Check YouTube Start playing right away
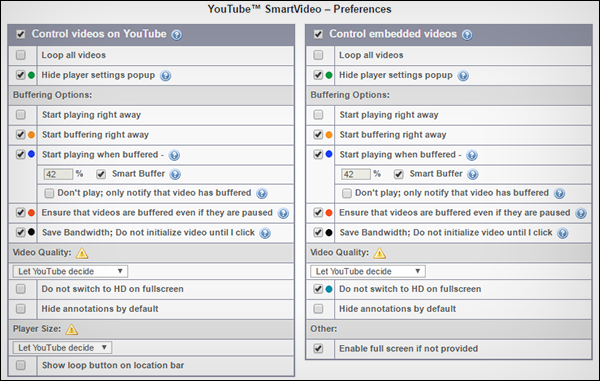This screenshot has width=600, height=381. click(x=21, y=115)
